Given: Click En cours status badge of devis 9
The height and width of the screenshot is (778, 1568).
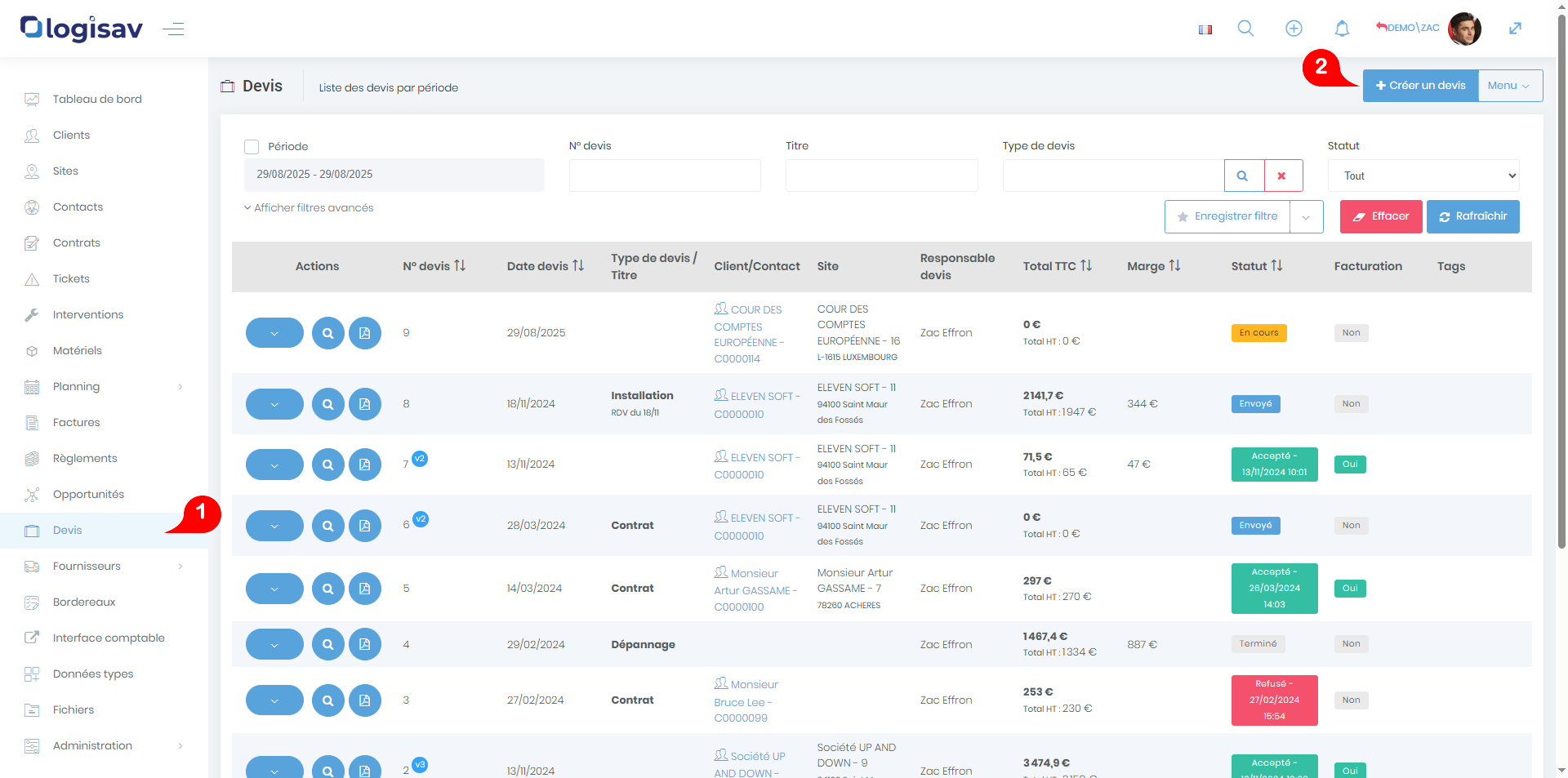Looking at the screenshot, I should pyautogui.click(x=1258, y=333).
